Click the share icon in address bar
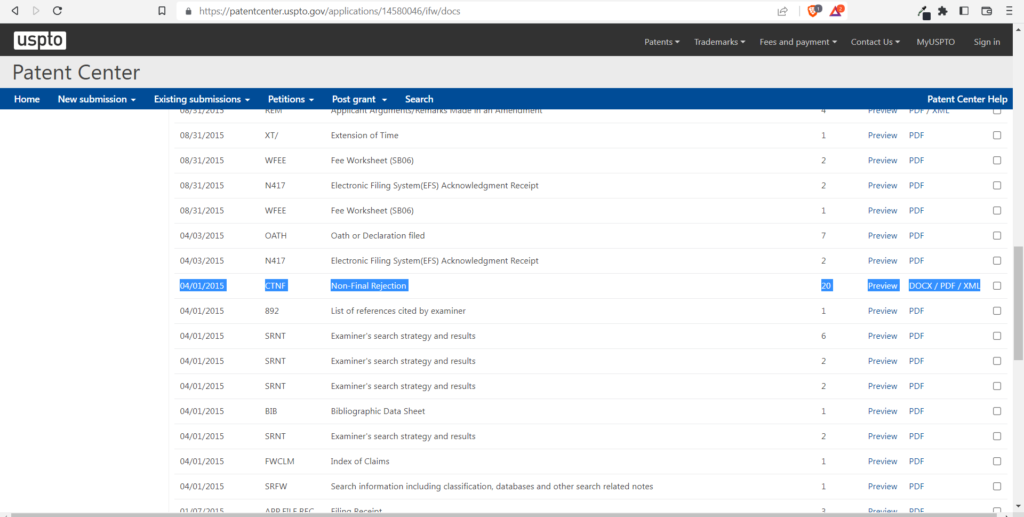Viewport: 1024px width, 517px height. [x=783, y=11]
